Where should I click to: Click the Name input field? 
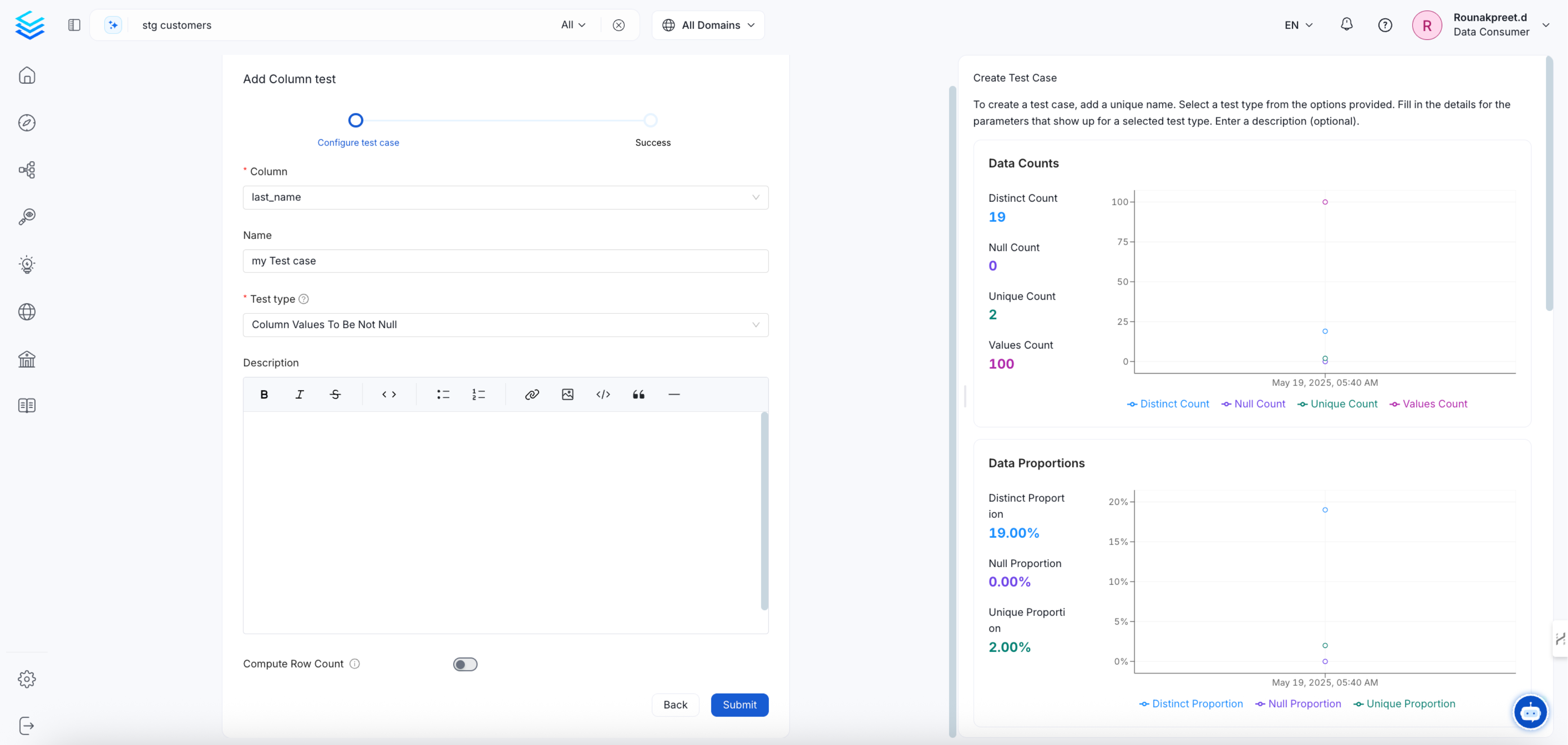tap(505, 261)
